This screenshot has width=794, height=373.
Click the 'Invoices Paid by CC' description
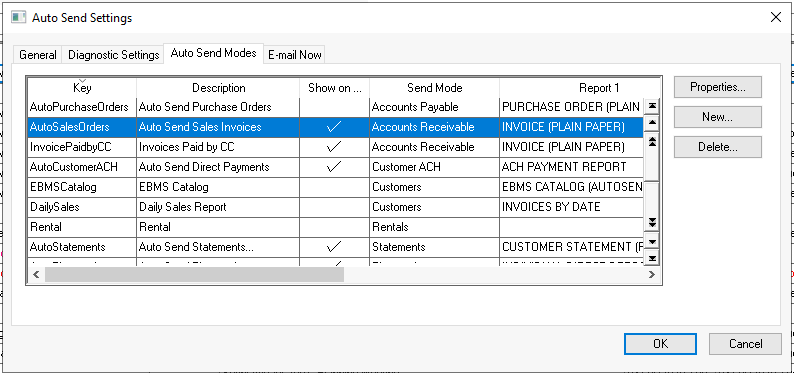pos(218,147)
